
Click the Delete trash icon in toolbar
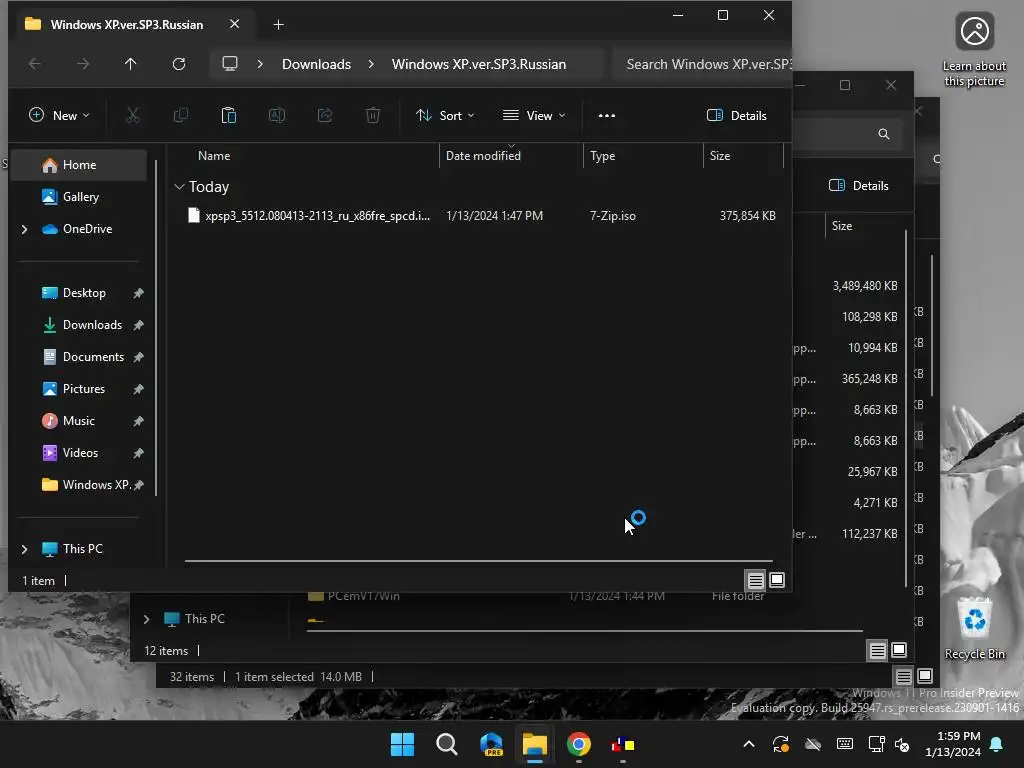(373, 116)
